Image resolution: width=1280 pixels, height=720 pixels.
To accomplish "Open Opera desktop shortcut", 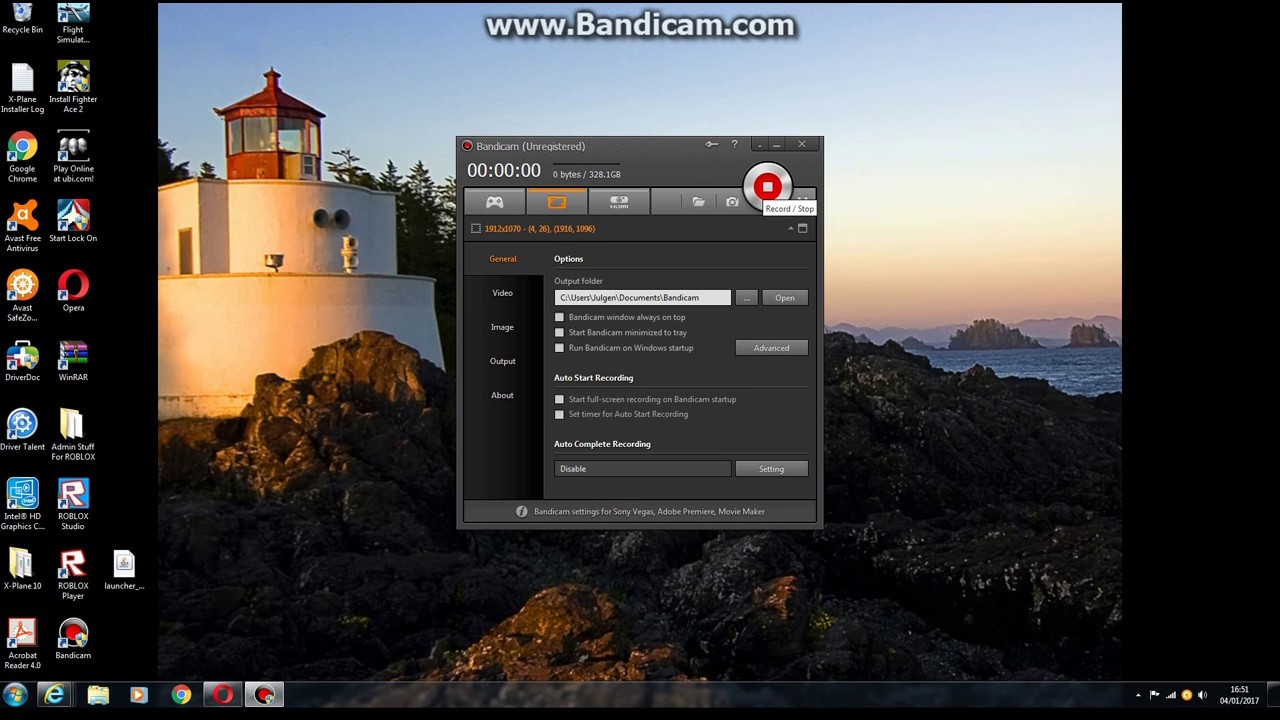I will [73, 292].
